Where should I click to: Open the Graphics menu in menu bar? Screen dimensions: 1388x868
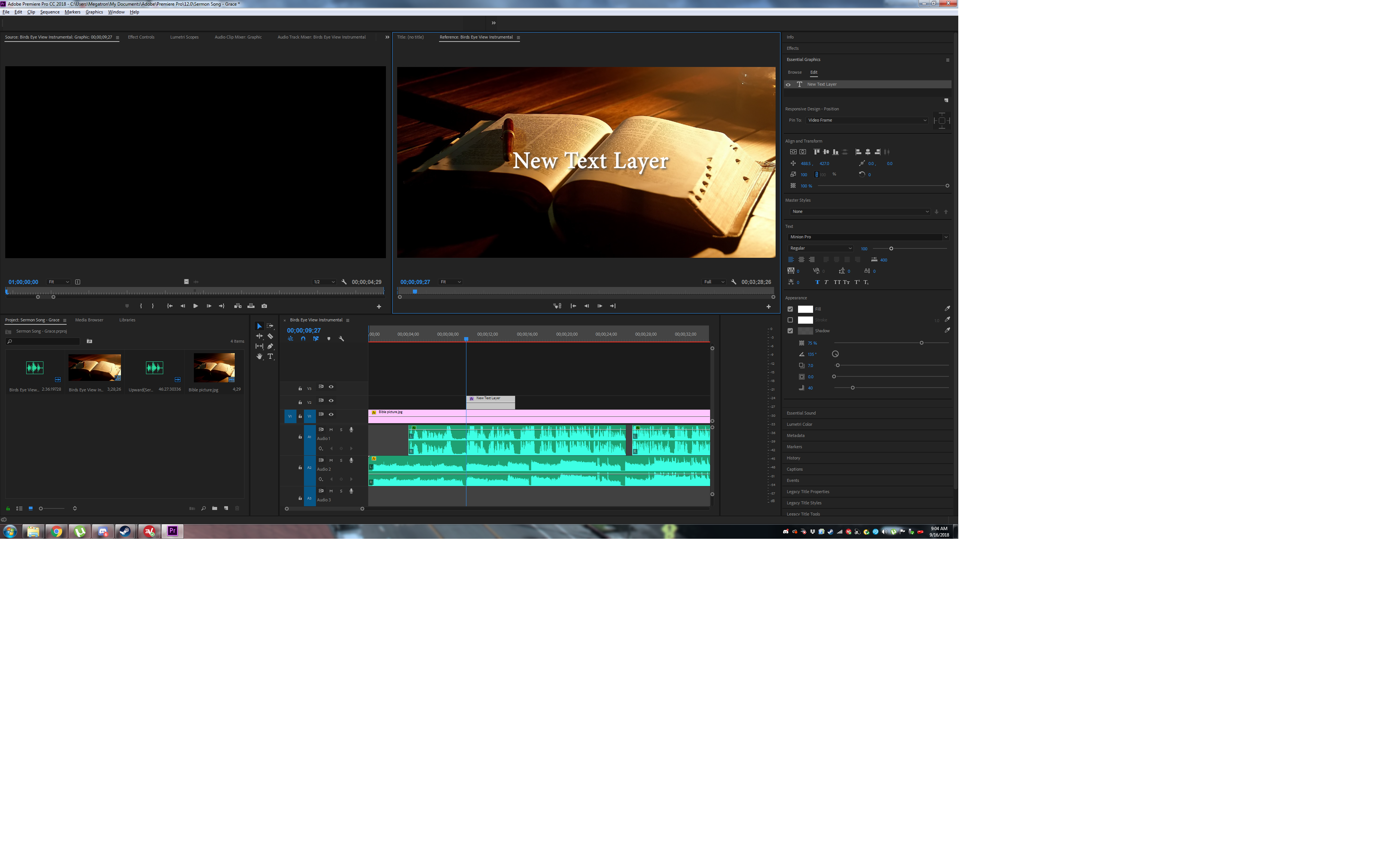94,11
